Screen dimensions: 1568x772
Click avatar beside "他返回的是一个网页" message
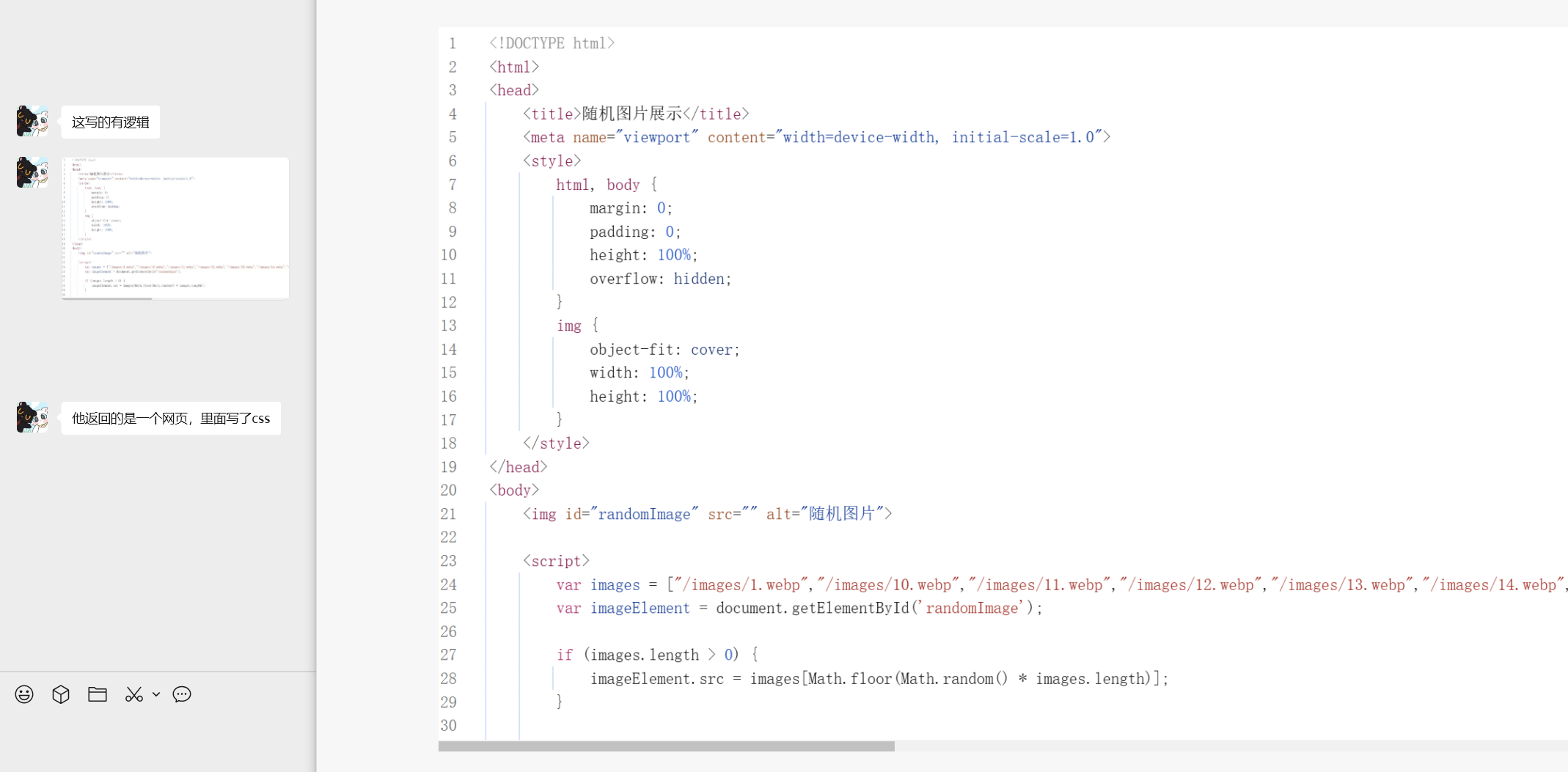coord(32,417)
